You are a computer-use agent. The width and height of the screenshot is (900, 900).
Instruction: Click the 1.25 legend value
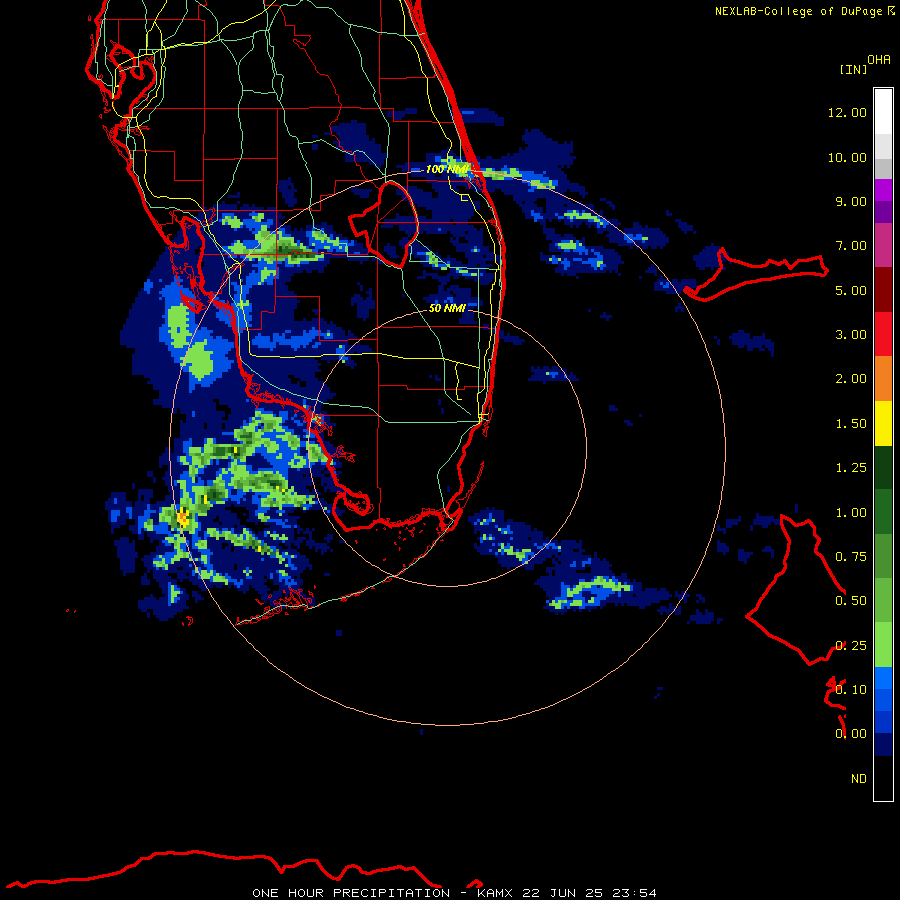coord(851,468)
